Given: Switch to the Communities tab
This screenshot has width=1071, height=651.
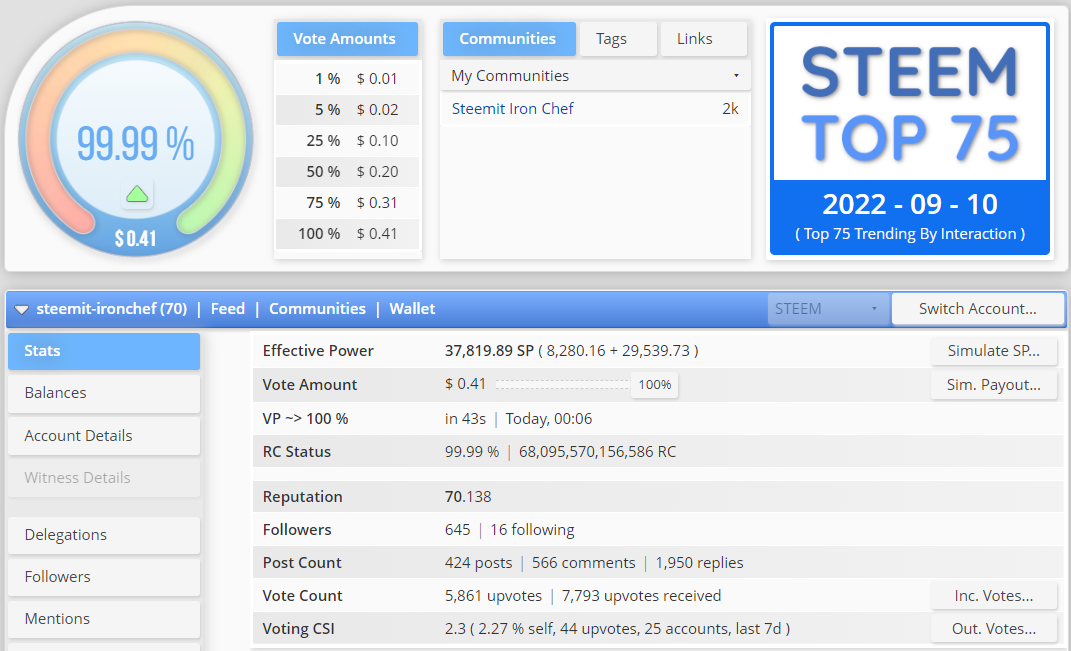Looking at the screenshot, I should click(x=509, y=39).
